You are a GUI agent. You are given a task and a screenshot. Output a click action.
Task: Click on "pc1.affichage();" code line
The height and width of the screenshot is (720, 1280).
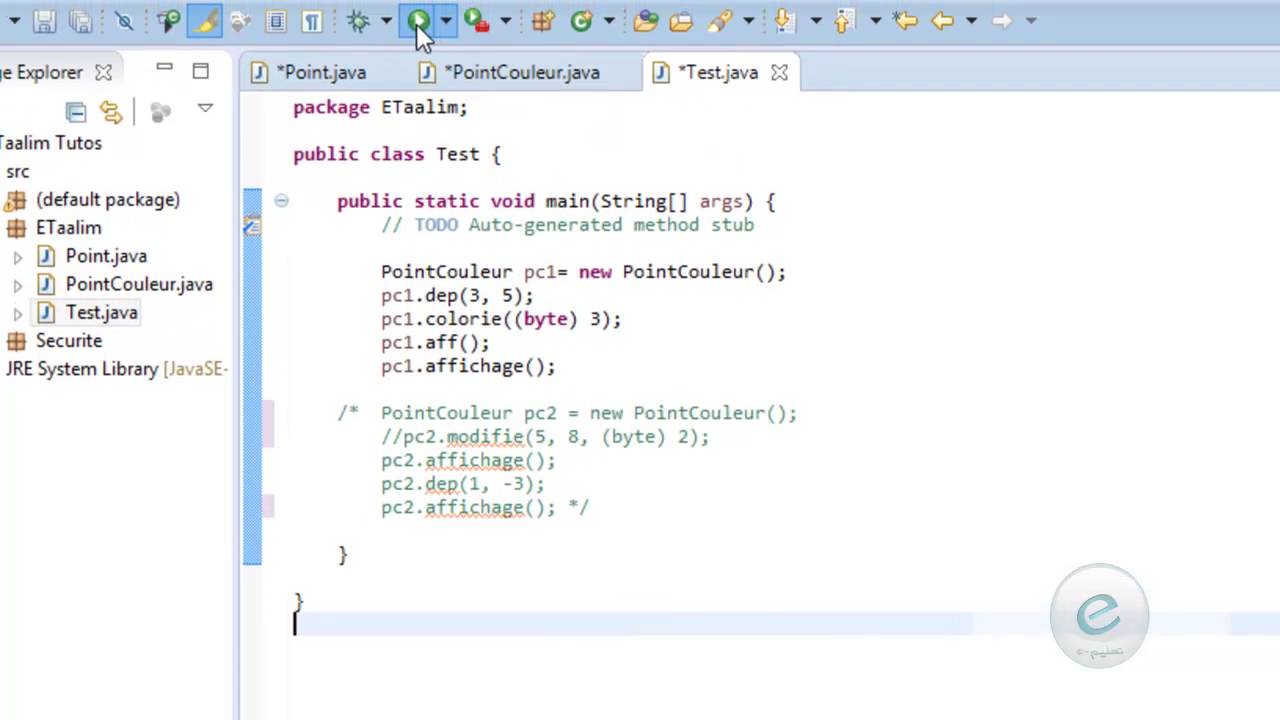[468, 366]
